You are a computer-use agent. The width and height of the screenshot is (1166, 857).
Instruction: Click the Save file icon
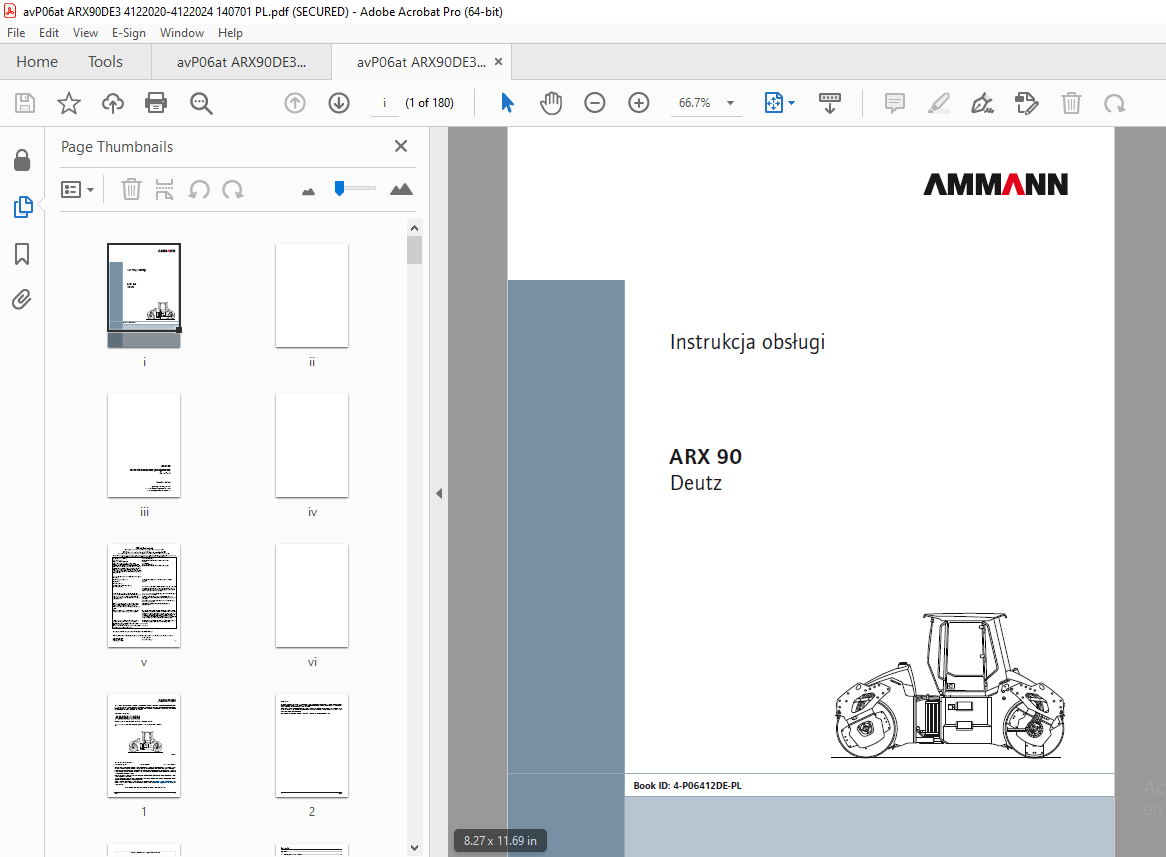25,103
